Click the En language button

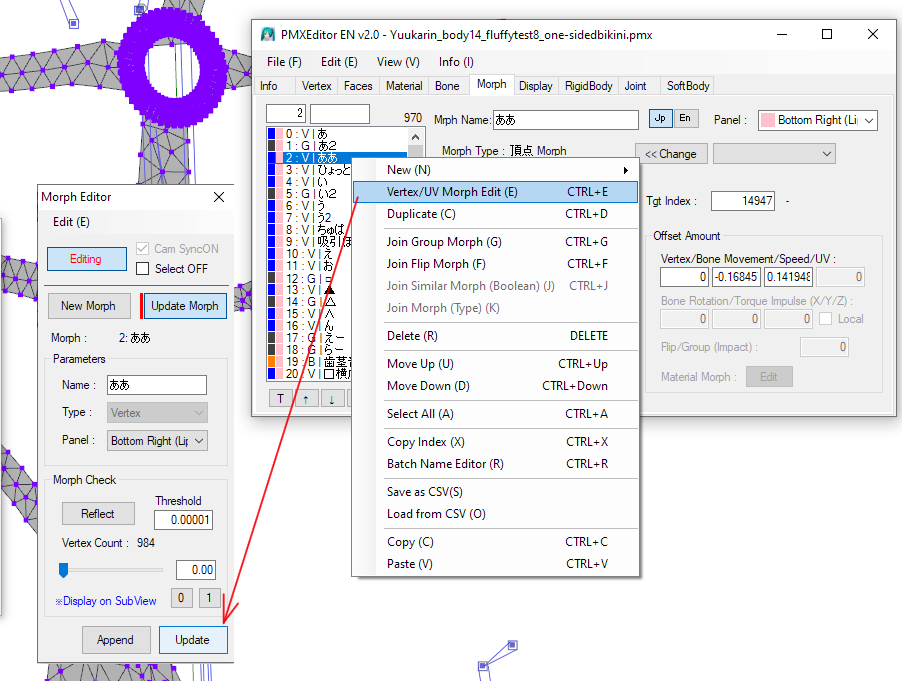pyautogui.click(x=685, y=119)
